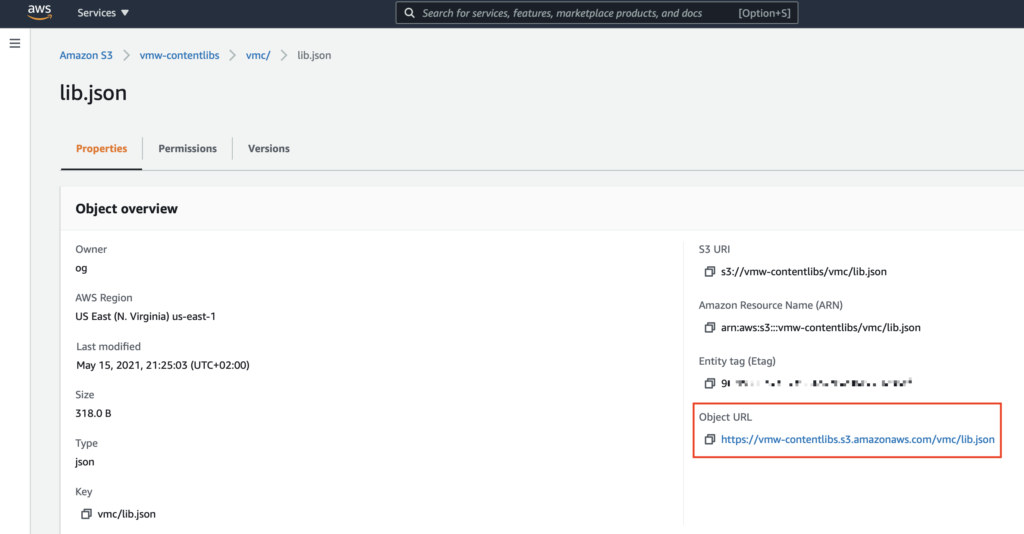Switch to the Permissions tab
1024x534 pixels.
click(187, 149)
